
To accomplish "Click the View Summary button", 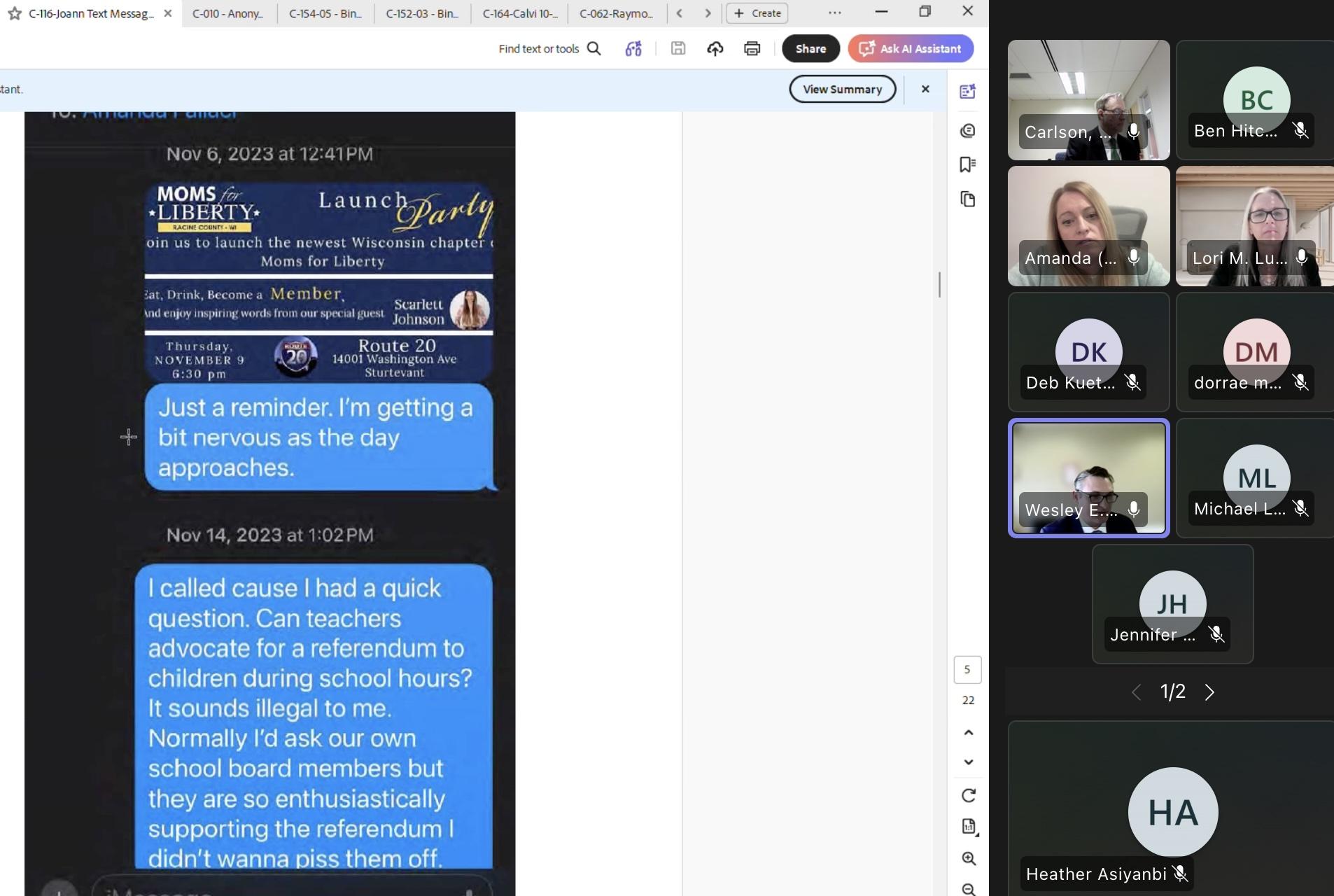I will point(842,89).
